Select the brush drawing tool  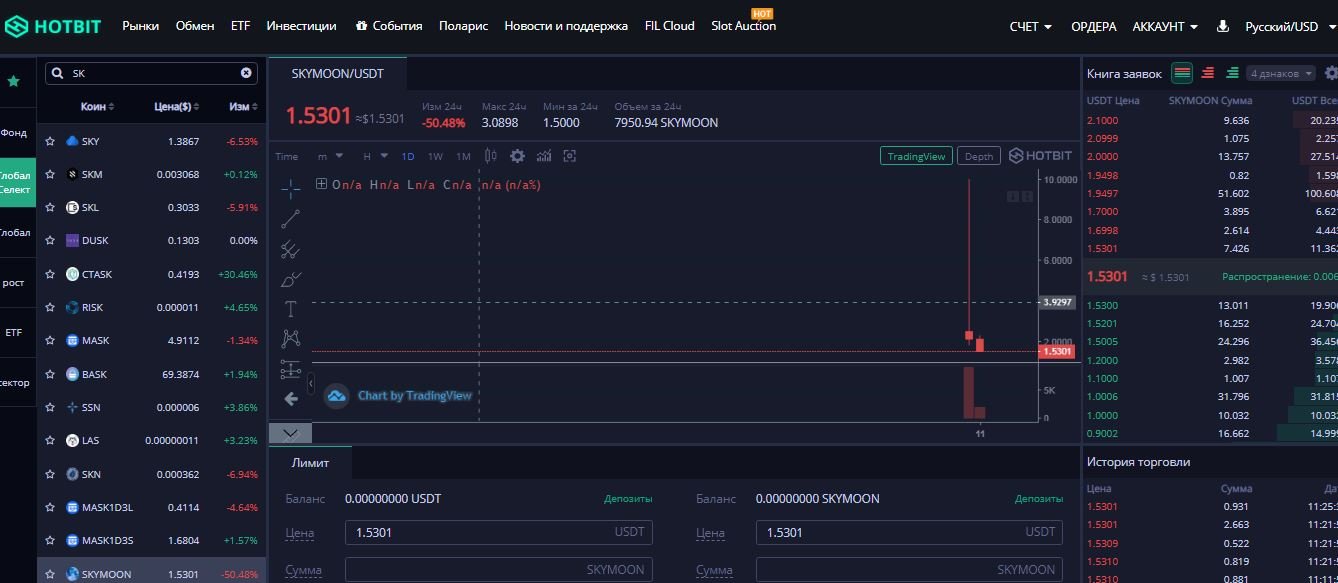click(x=290, y=279)
